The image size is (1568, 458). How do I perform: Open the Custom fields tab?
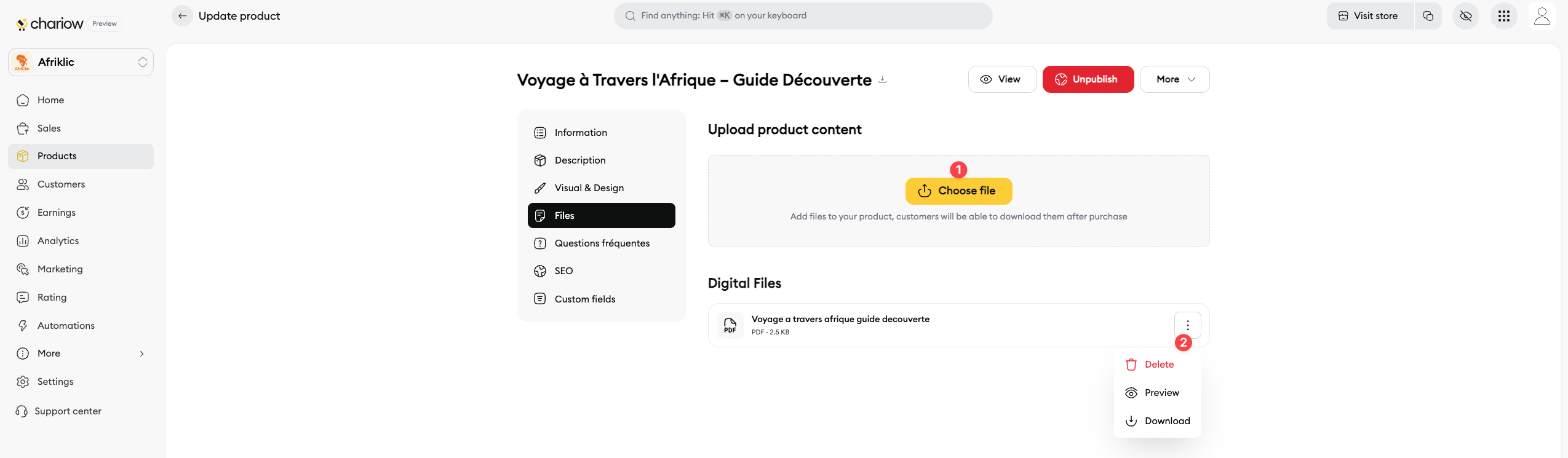coord(602,299)
